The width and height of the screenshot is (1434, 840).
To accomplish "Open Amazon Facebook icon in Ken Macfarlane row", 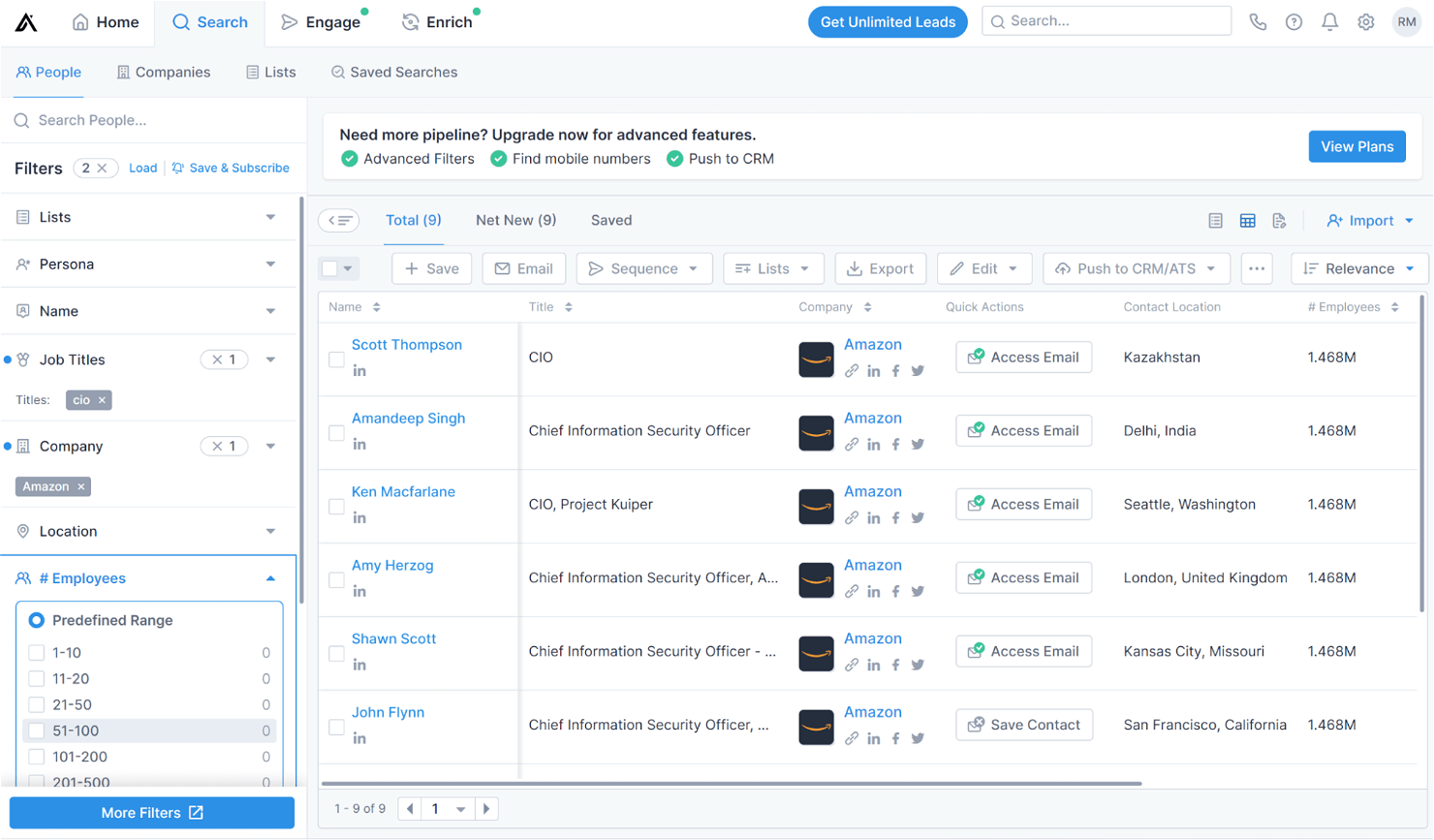I will 895,518.
